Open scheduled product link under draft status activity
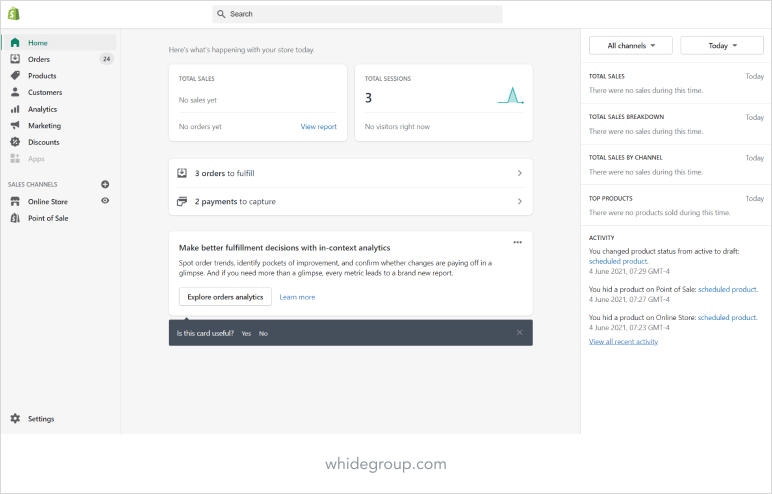This screenshot has width=772, height=494. click(618, 261)
